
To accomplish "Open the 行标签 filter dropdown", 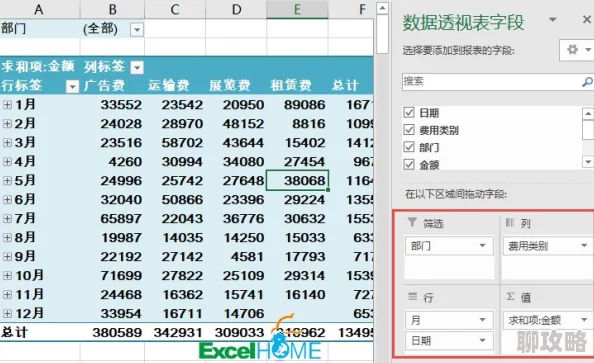I will (x=72, y=86).
